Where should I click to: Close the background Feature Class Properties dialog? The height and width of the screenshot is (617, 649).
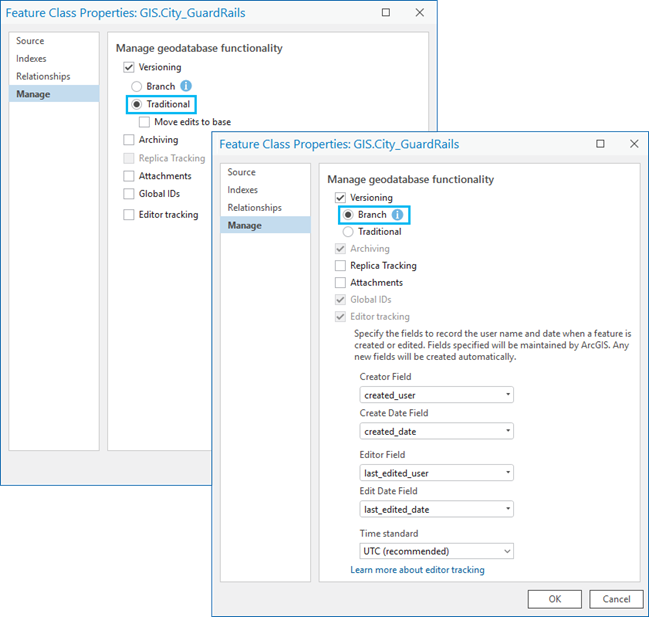(x=420, y=13)
